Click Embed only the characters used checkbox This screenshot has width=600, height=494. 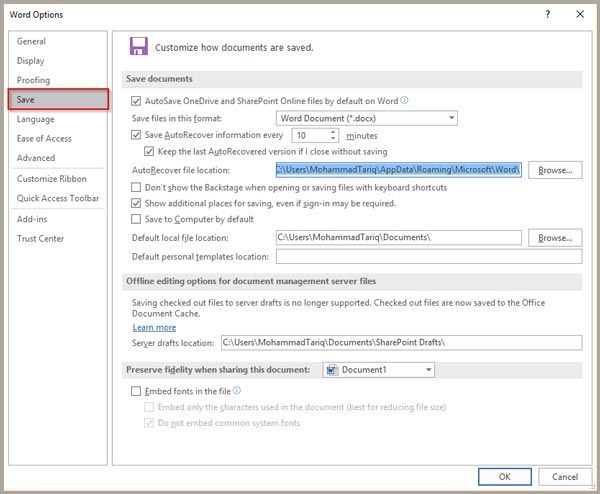click(149, 407)
